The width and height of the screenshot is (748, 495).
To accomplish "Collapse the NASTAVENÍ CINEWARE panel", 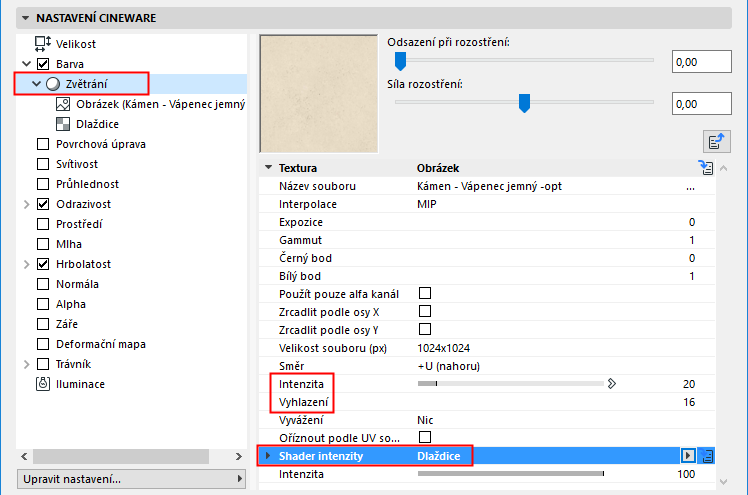I will click(26, 18).
